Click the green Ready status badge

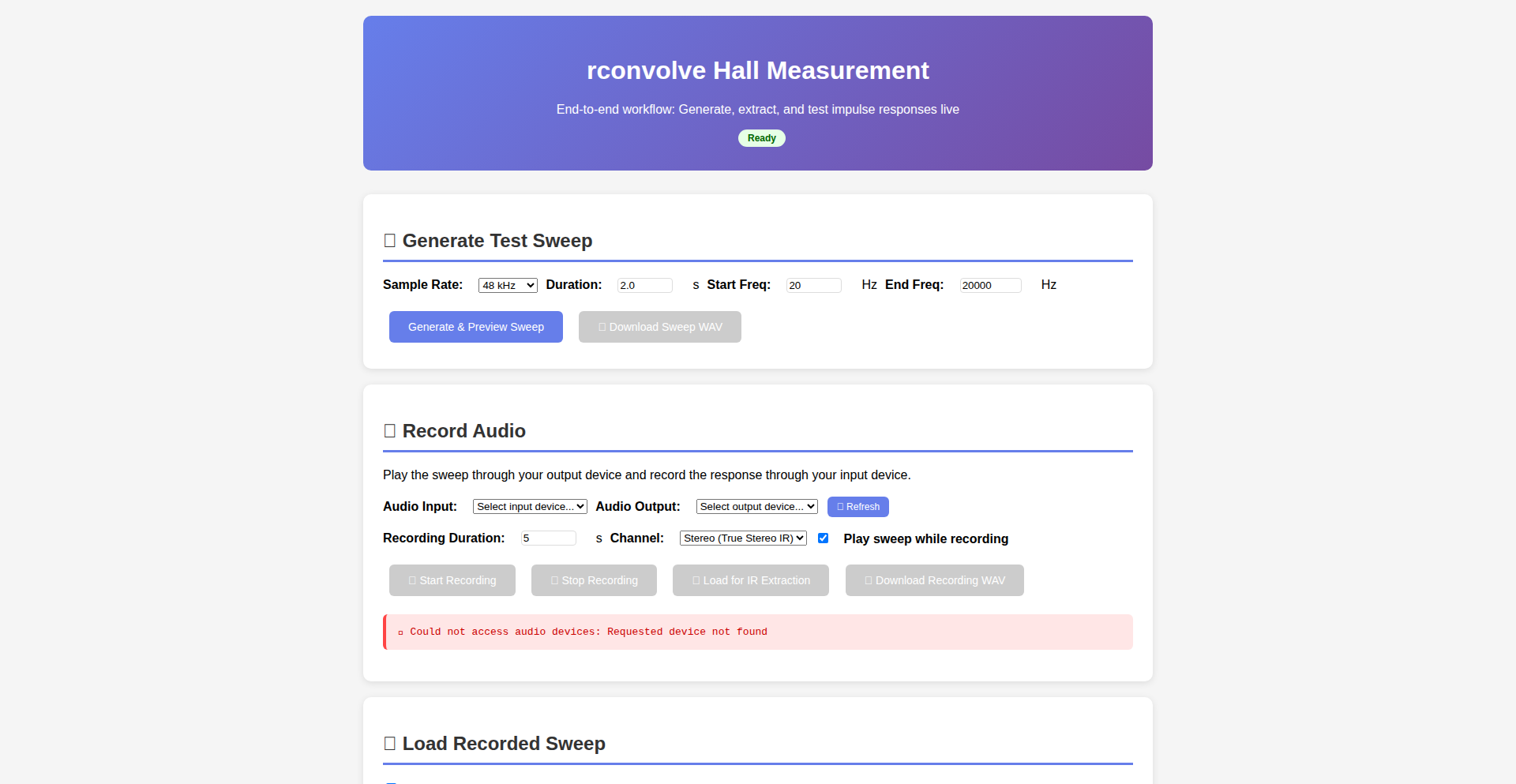[760, 137]
